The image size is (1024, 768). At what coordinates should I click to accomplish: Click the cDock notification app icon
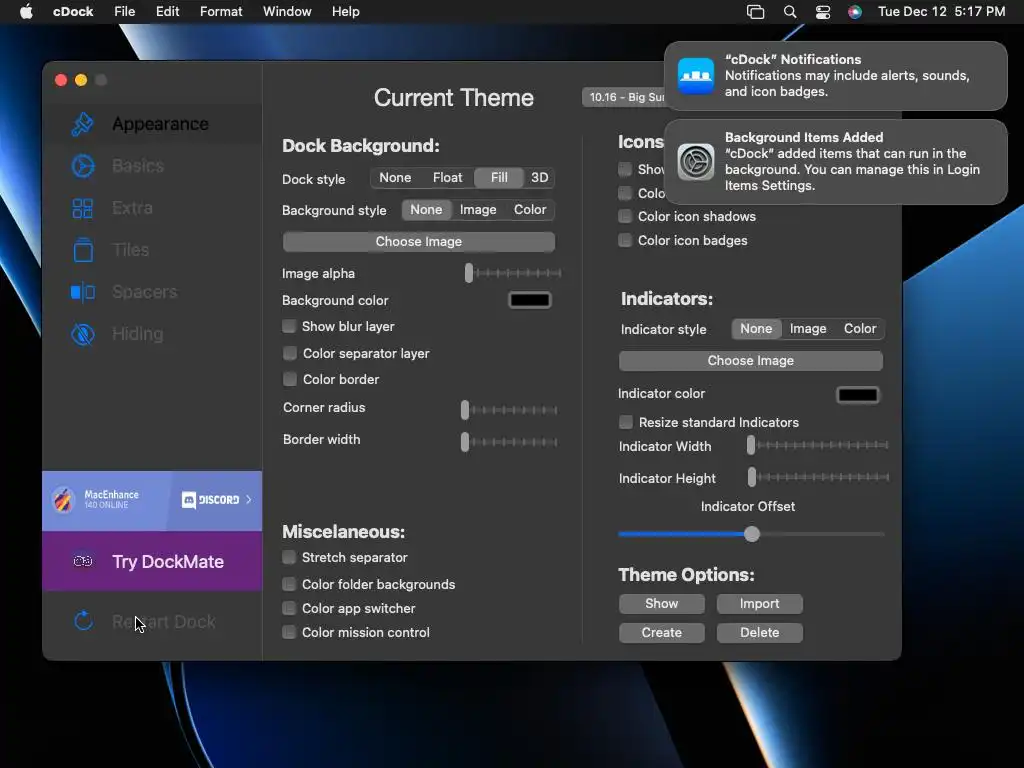tap(696, 76)
